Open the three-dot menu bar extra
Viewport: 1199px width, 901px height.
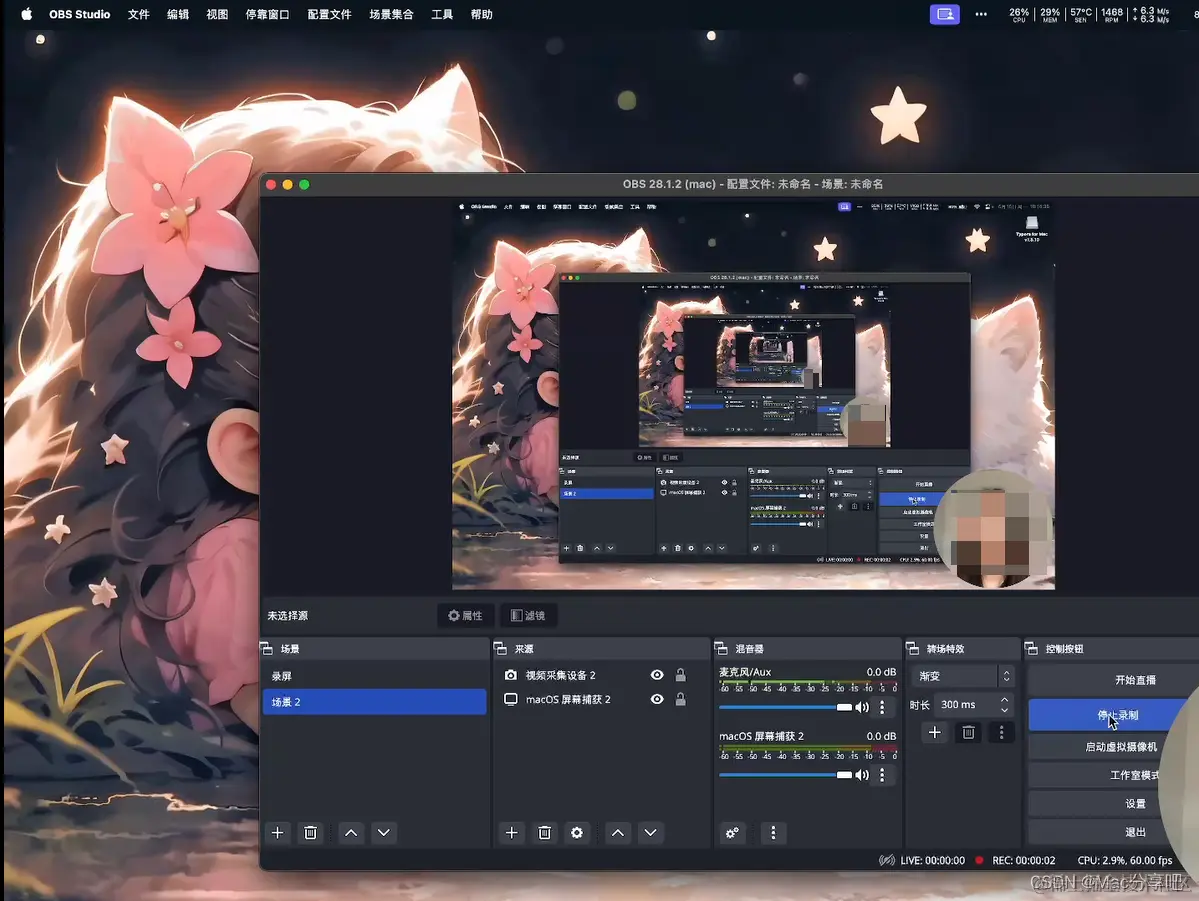981,14
